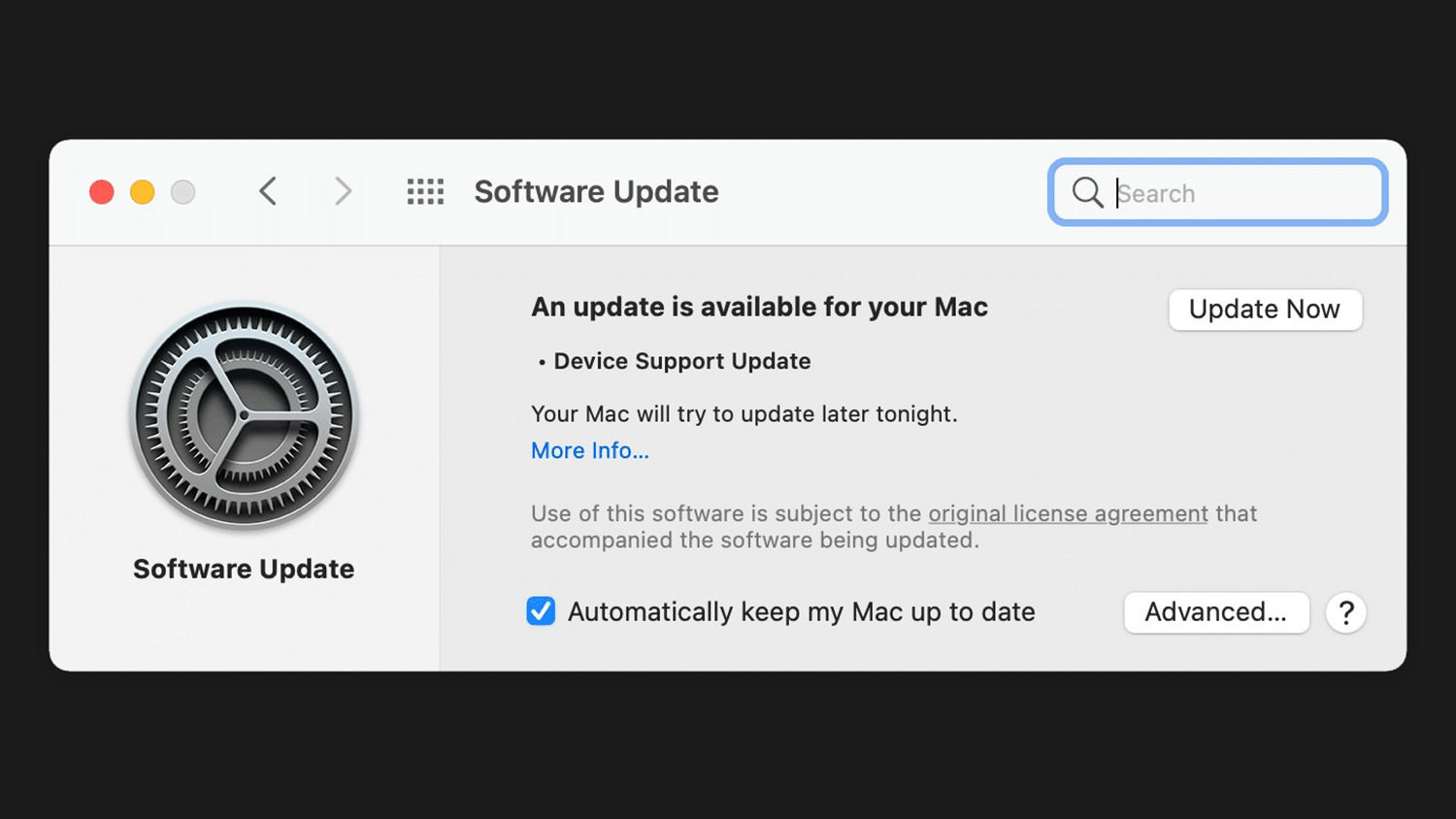
Task: Click the Software Update label under the gear
Action: [x=244, y=569]
